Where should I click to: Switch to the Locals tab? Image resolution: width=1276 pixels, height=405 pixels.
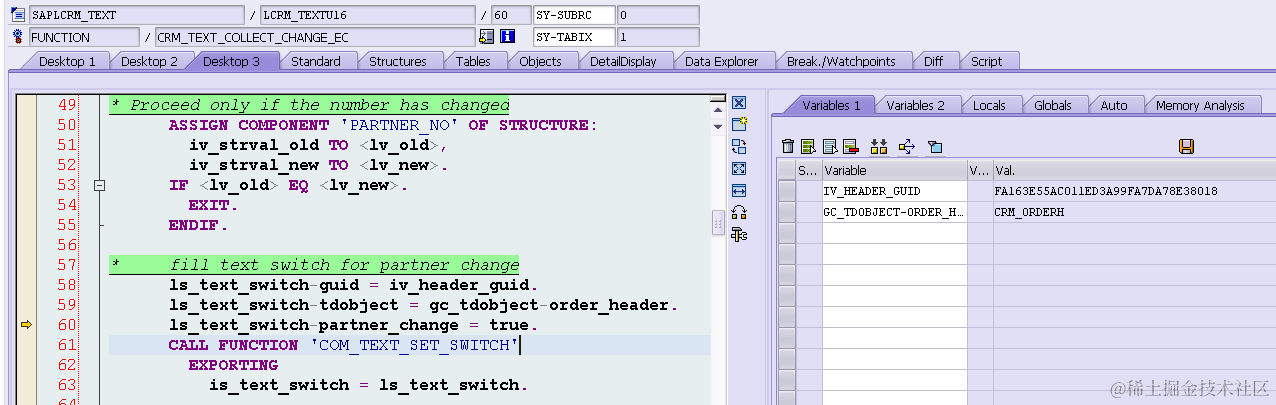(989, 105)
